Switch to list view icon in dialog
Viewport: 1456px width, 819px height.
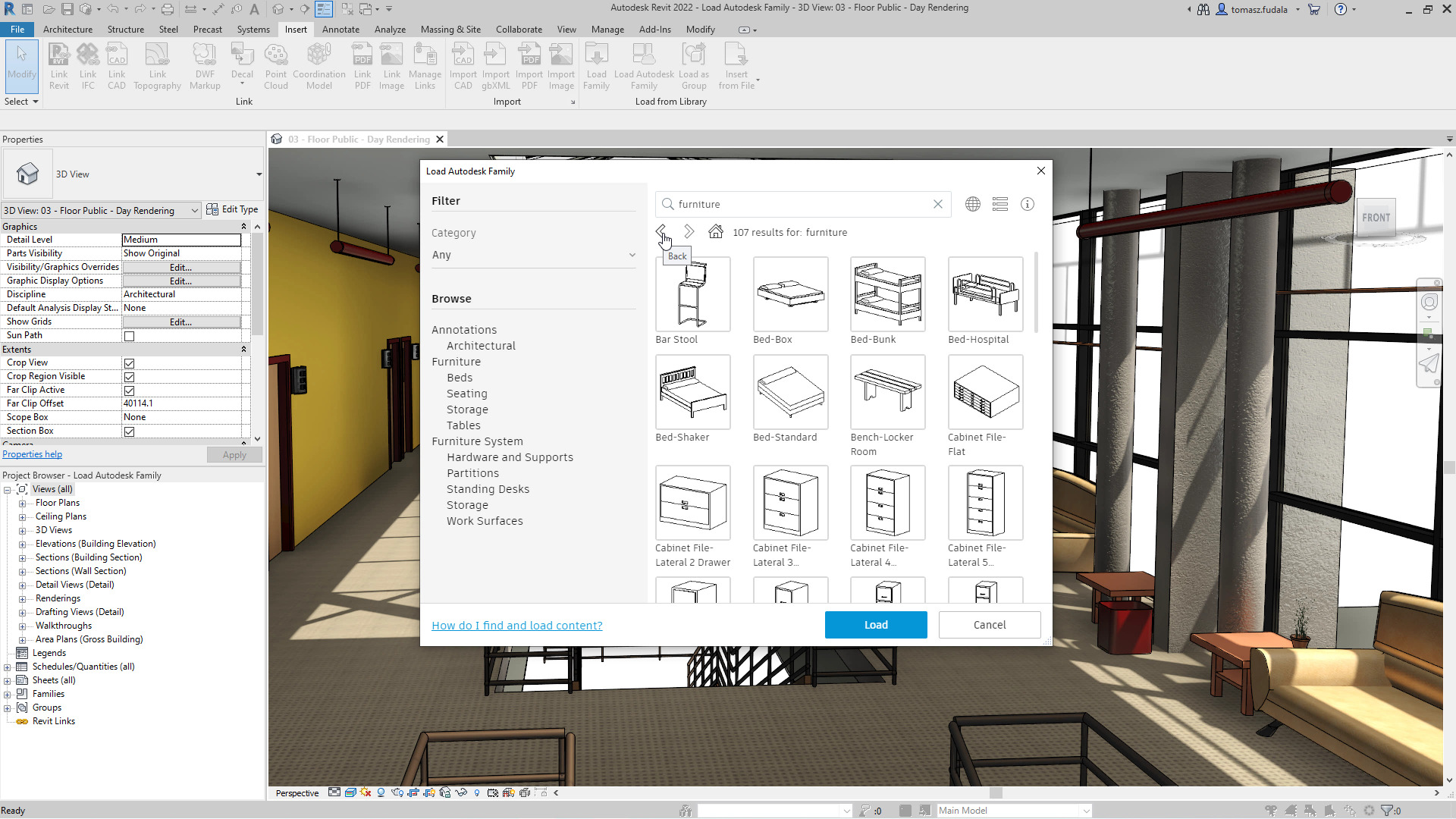(x=1000, y=204)
